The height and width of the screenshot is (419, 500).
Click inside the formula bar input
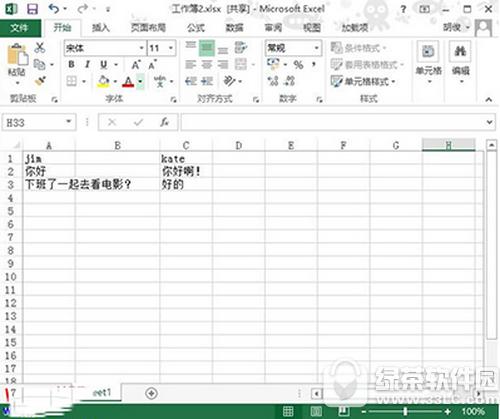[x=333, y=122]
